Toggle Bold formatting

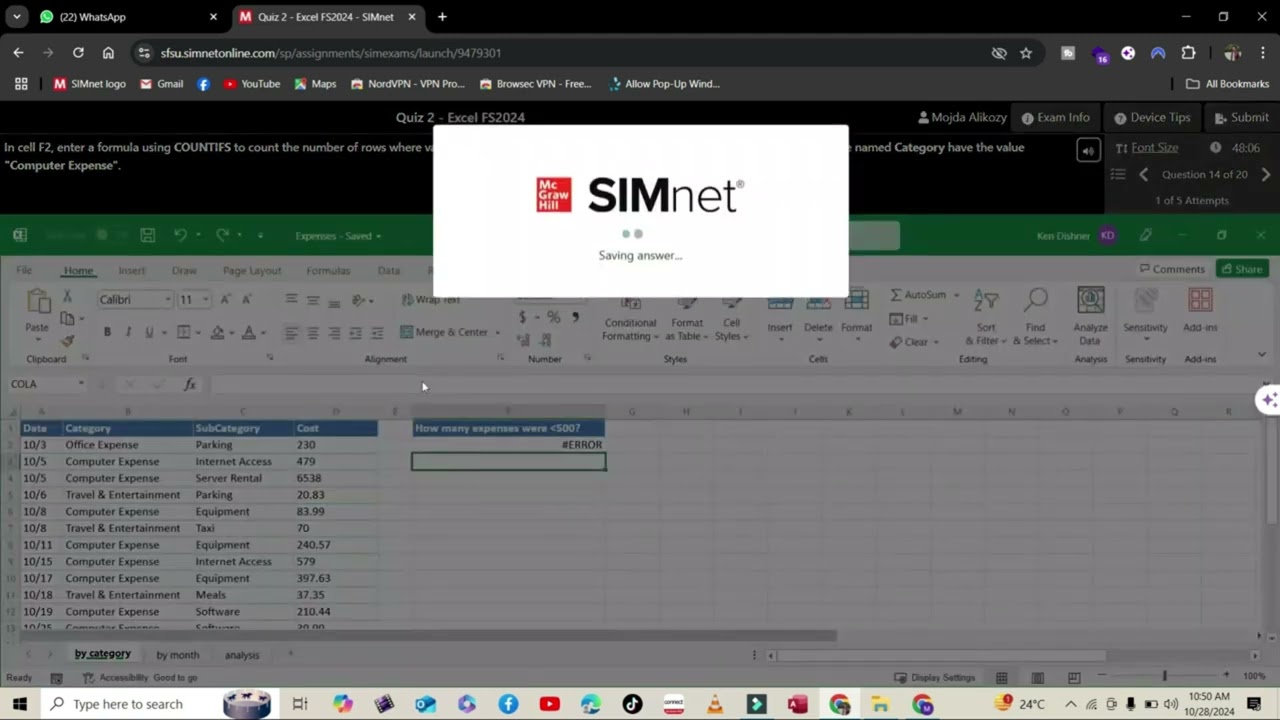tap(107, 332)
